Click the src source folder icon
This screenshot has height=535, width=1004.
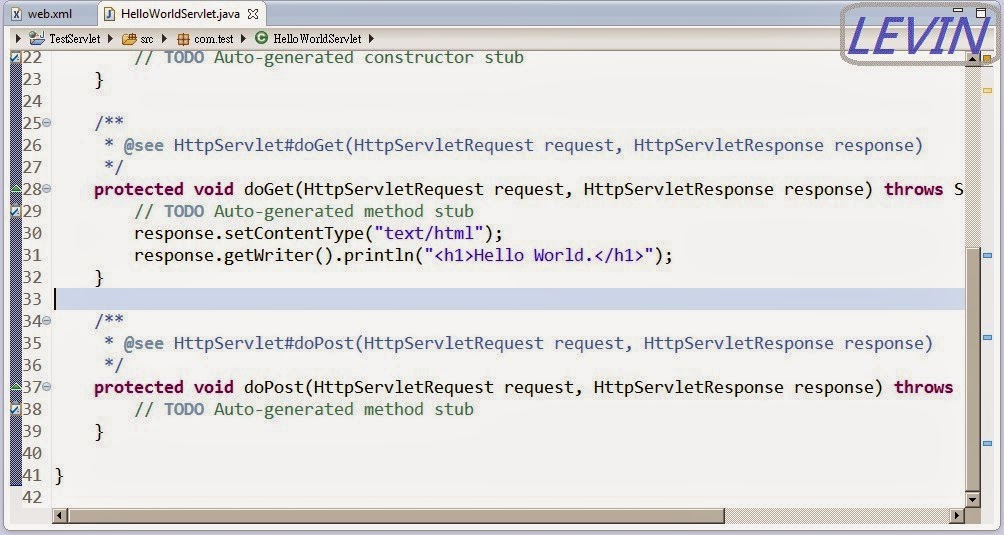129,39
